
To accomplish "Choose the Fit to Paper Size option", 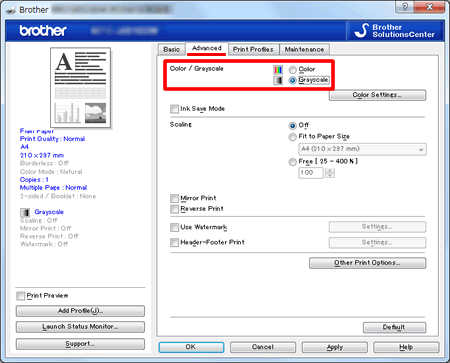I will point(292,137).
